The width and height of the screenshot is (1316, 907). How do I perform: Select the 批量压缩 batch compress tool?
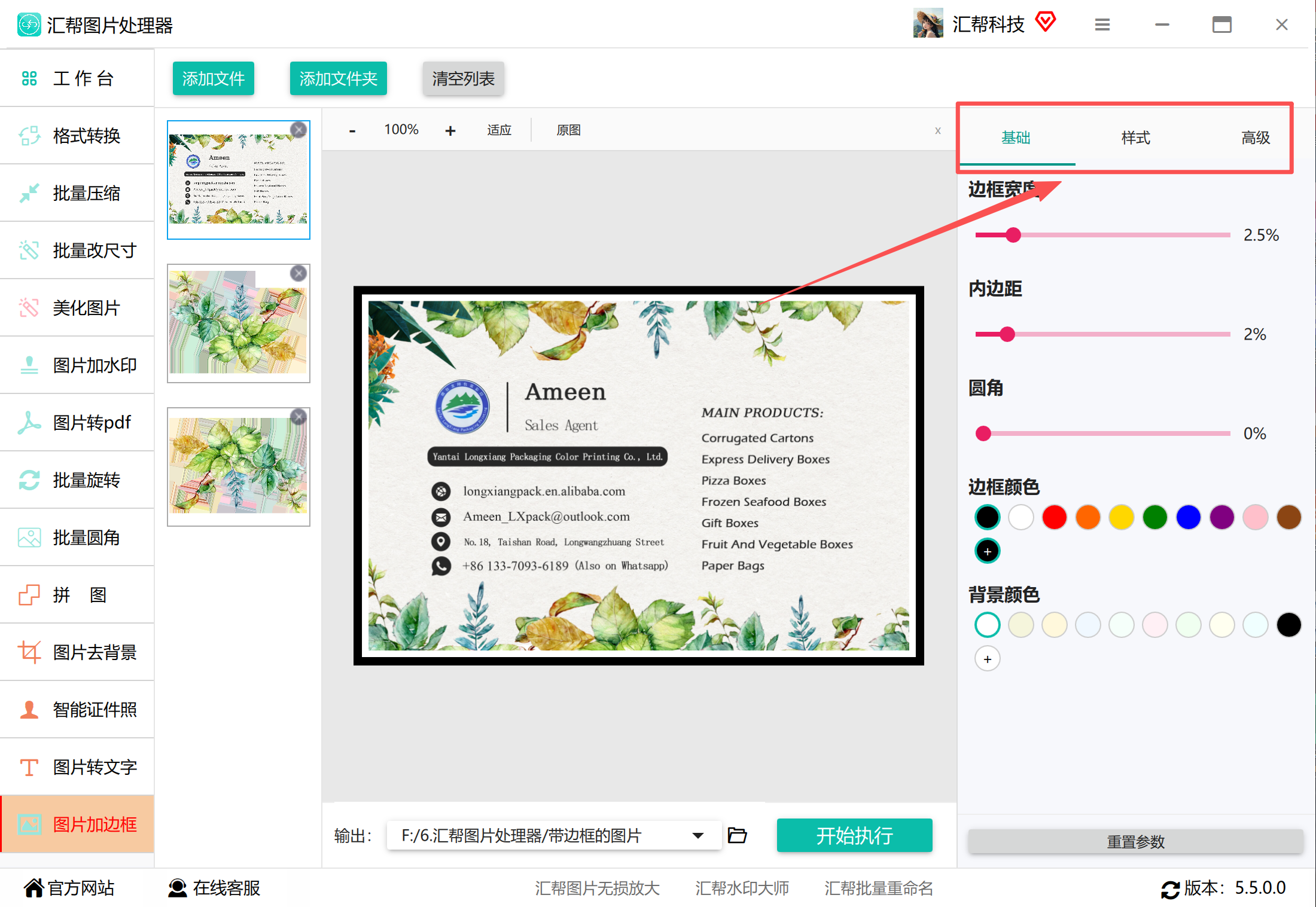[77, 193]
